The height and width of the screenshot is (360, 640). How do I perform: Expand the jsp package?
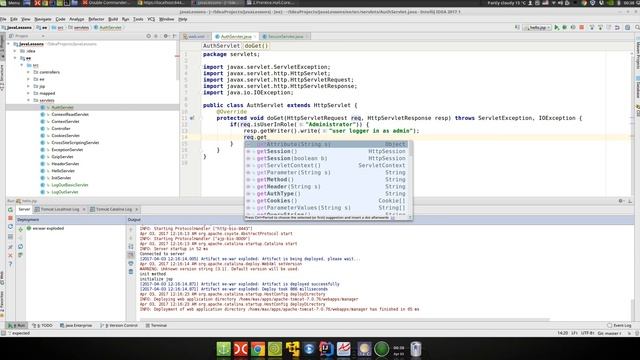click(x=29, y=87)
